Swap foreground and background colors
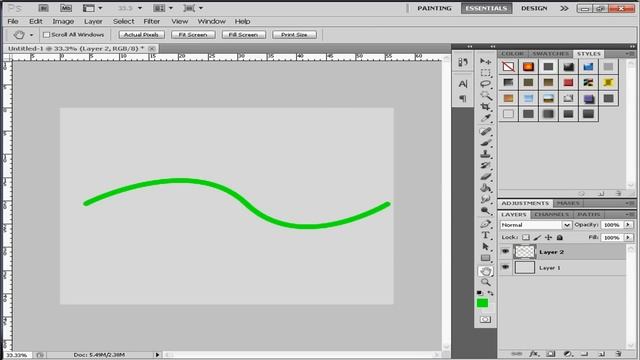 491,293
